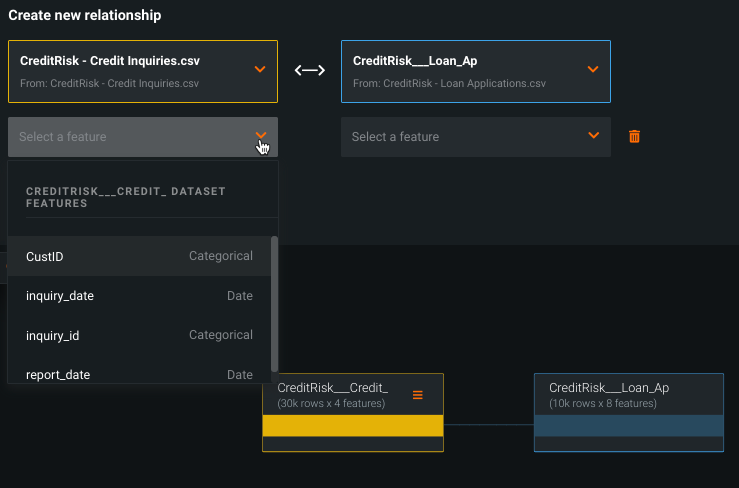739x488 pixels.
Task: Click the orange trash delete icon
Action: [x=634, y=136]
